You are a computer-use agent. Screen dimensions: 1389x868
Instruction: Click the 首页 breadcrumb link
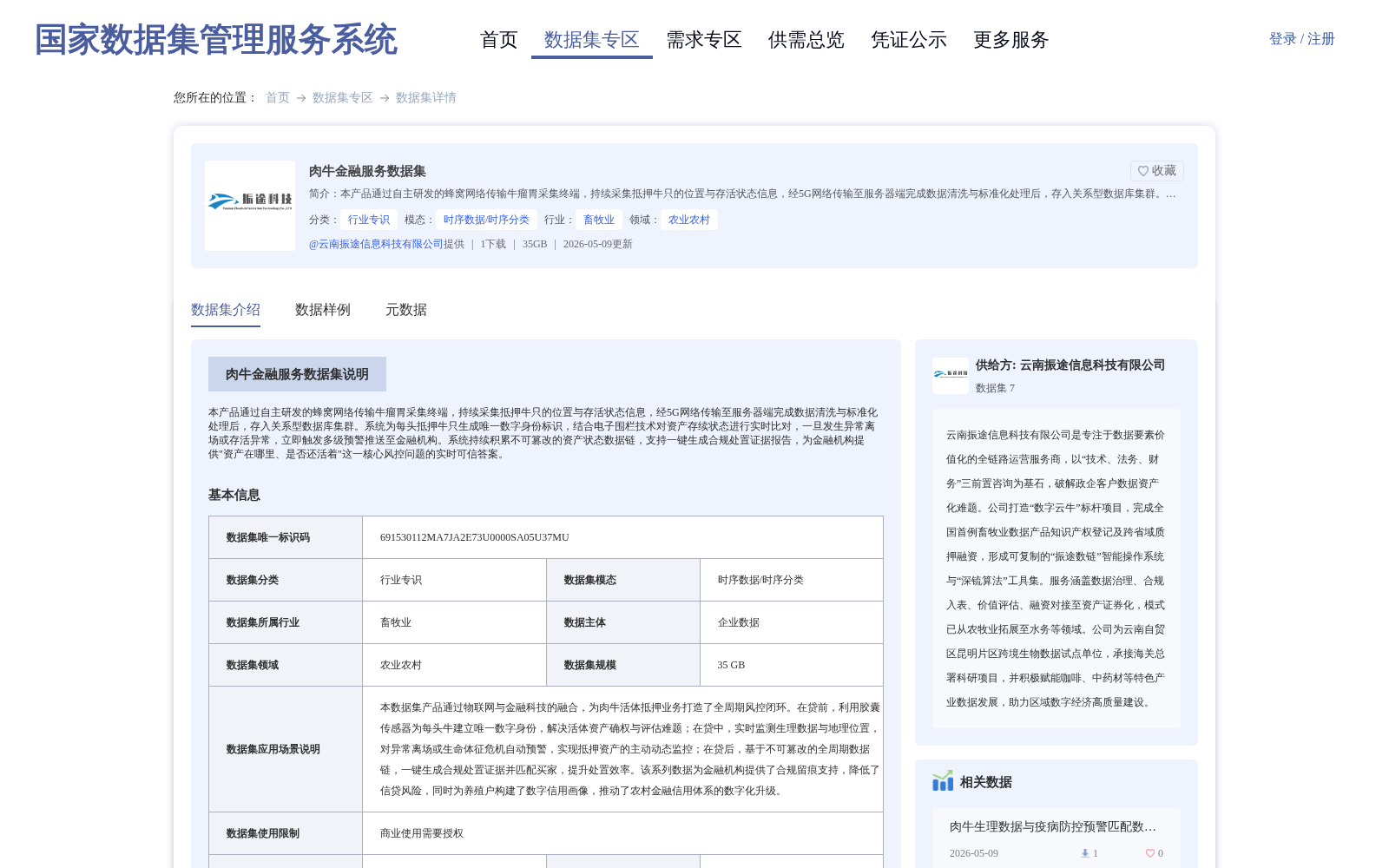278,97
